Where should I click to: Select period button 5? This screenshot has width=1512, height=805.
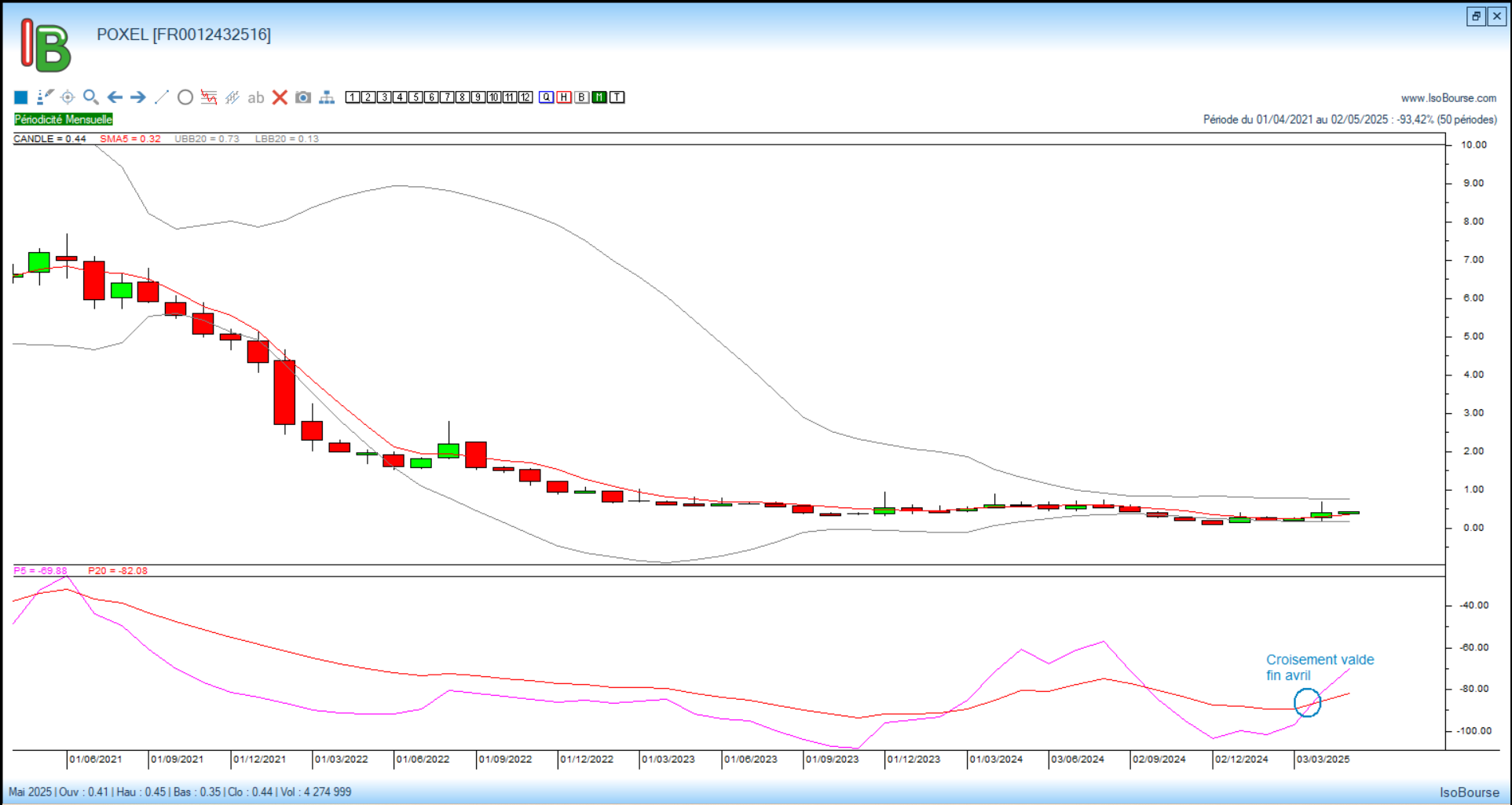point(416,97)
